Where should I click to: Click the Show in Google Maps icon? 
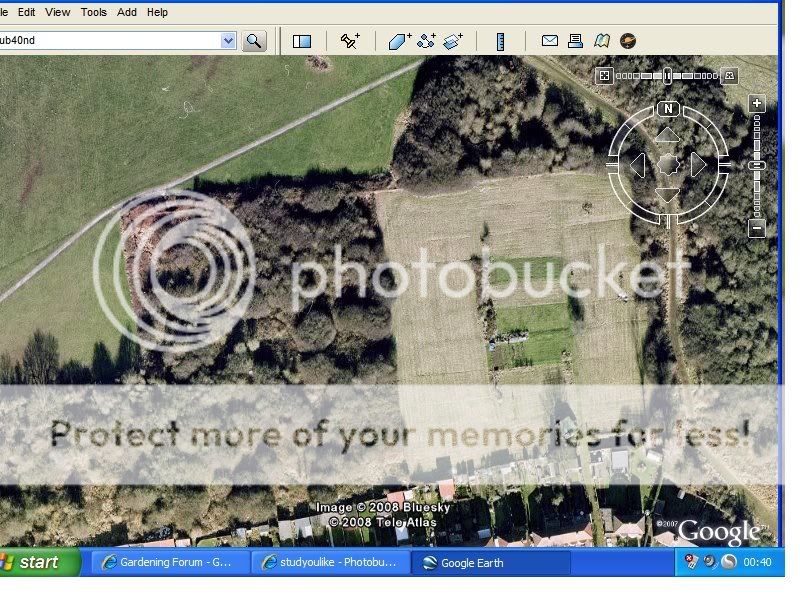tap(601, 41)
